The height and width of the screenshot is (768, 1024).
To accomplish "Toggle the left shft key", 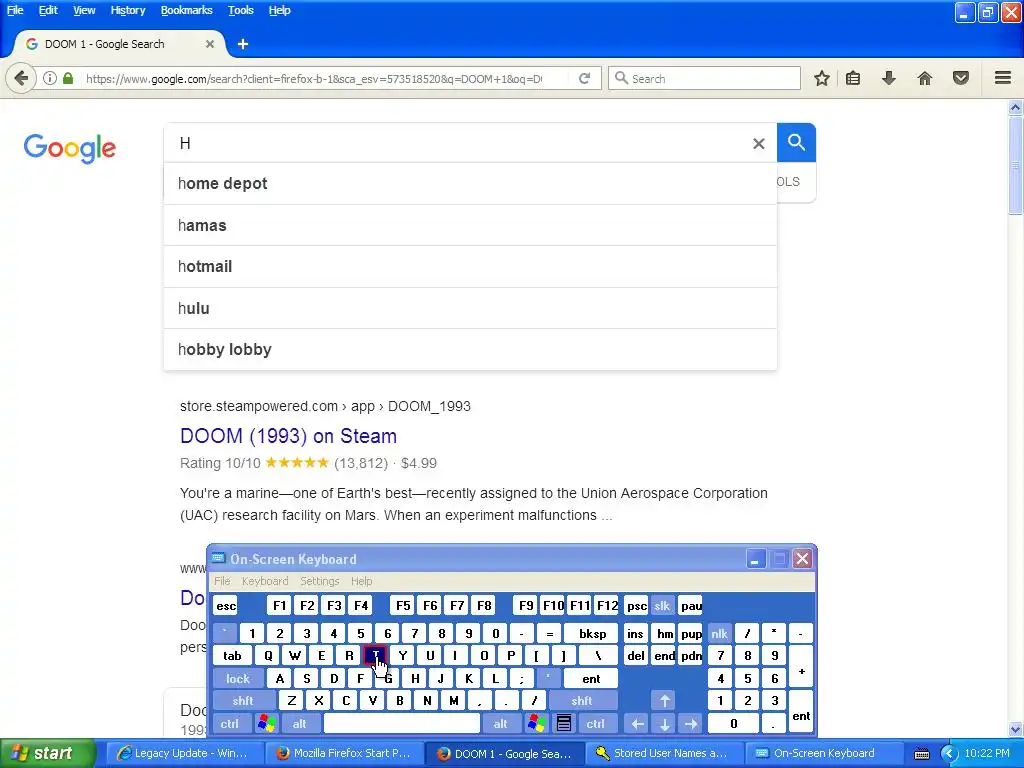I will coord(242,701).
